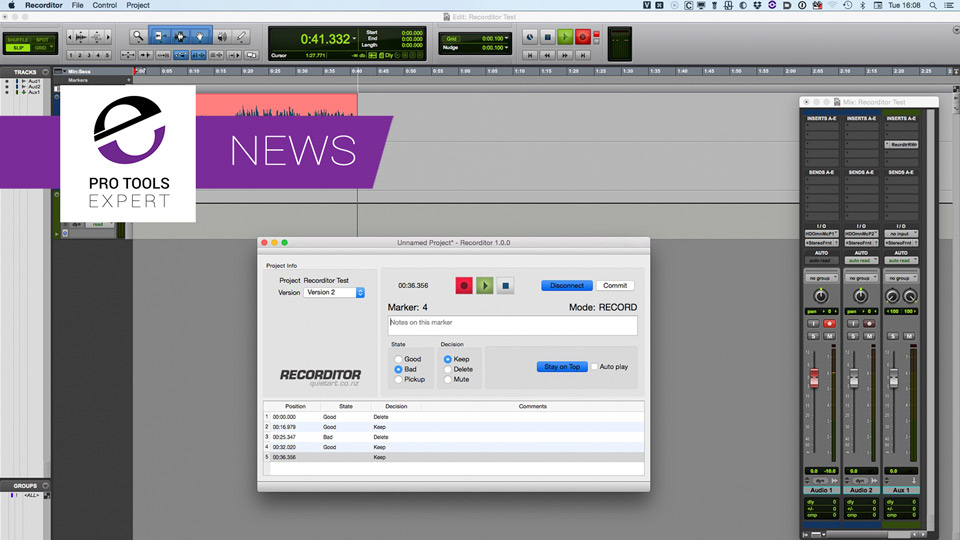Click Recorditor red record button
This screenshot has height=540, width=960.
pyautogui.click(x=464, y=285)
